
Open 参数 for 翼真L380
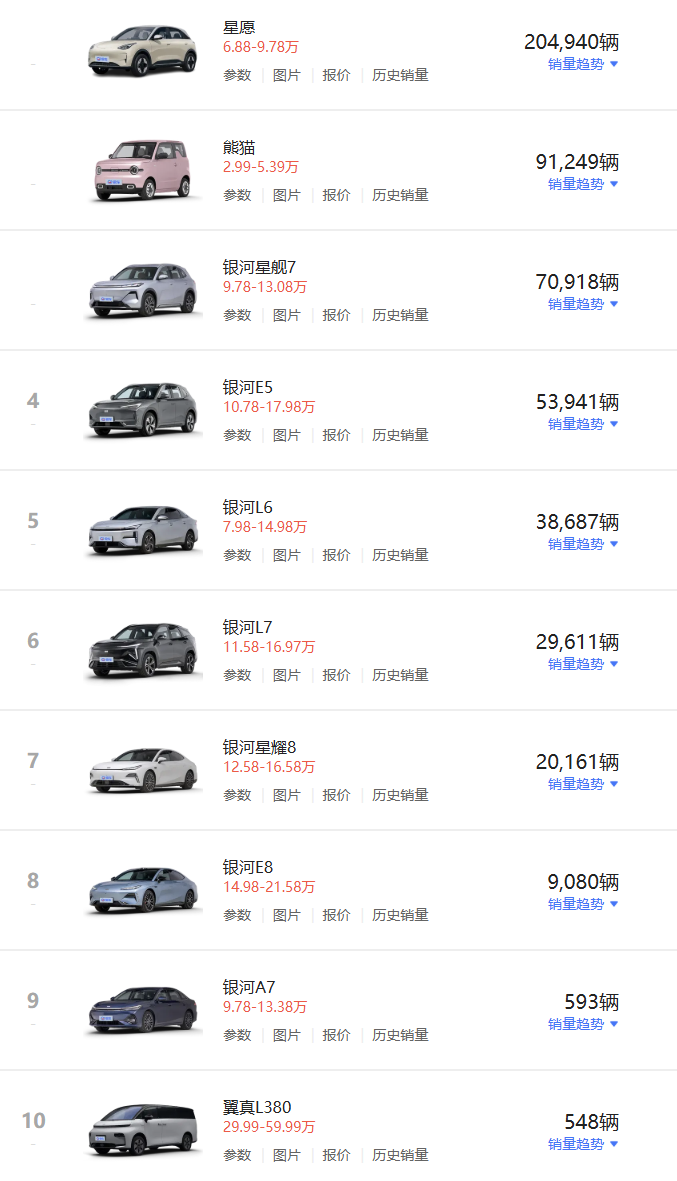[237, 1155]
